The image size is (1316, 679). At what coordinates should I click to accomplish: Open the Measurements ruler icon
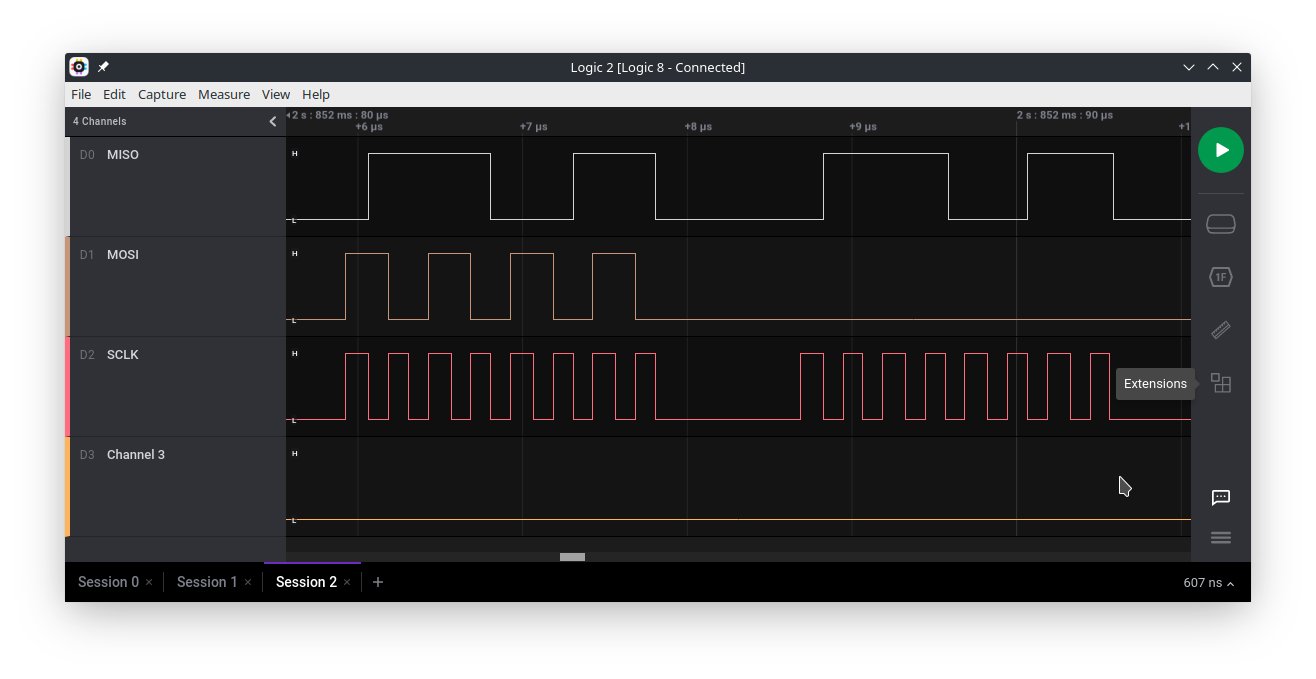(x=1220, y=330)
